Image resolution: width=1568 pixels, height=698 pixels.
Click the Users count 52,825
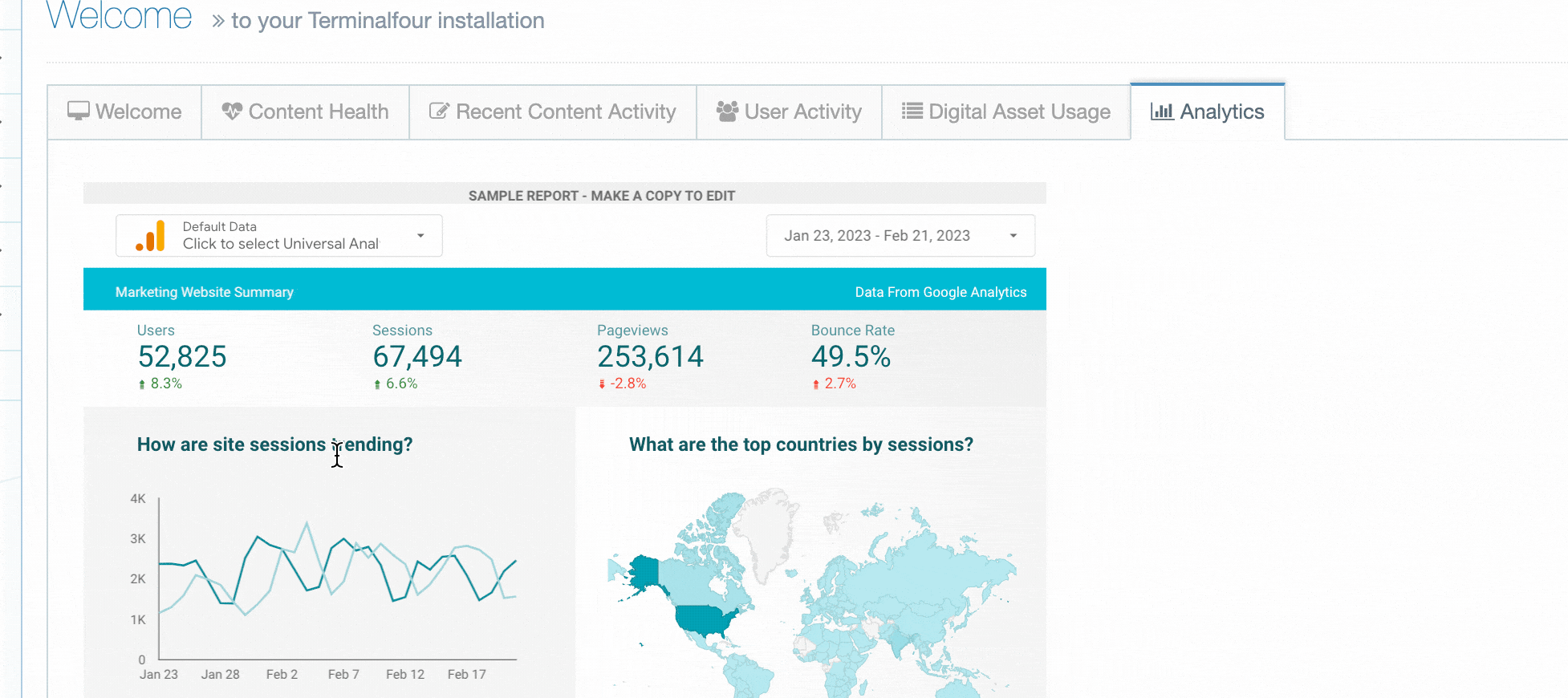pyautogui.click(x=182, y=357)
